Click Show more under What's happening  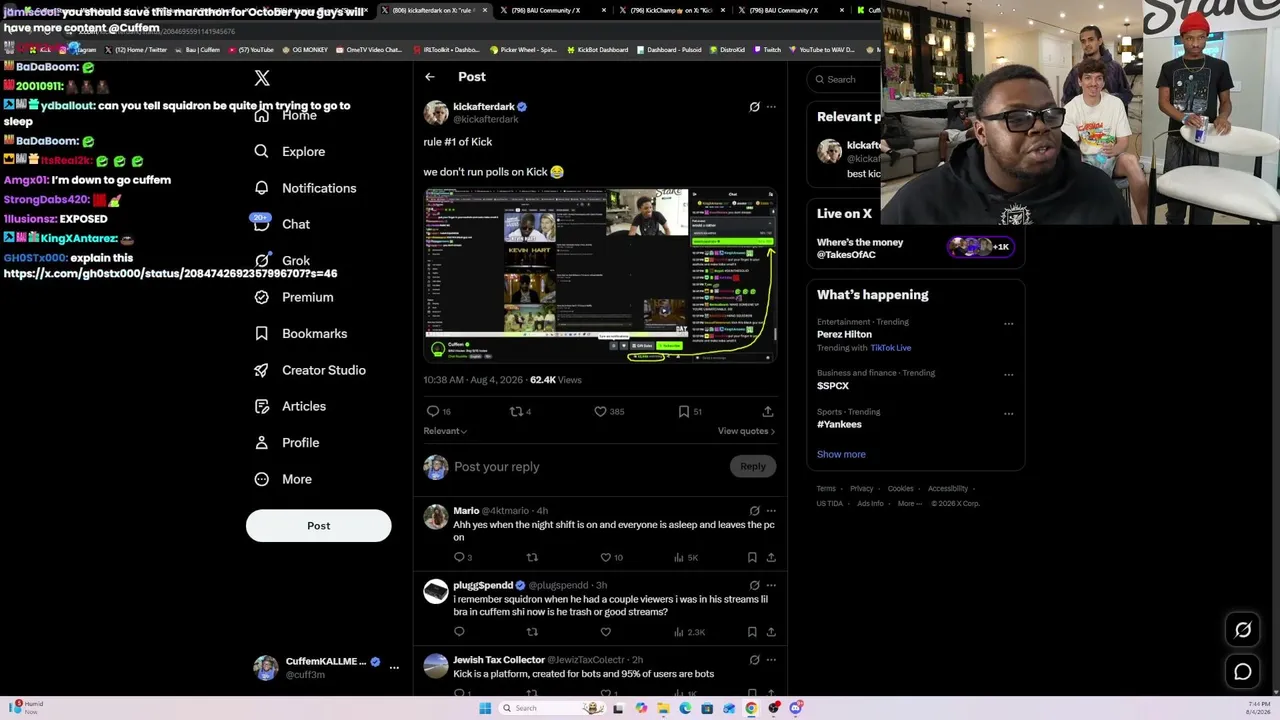pos(841,454)
